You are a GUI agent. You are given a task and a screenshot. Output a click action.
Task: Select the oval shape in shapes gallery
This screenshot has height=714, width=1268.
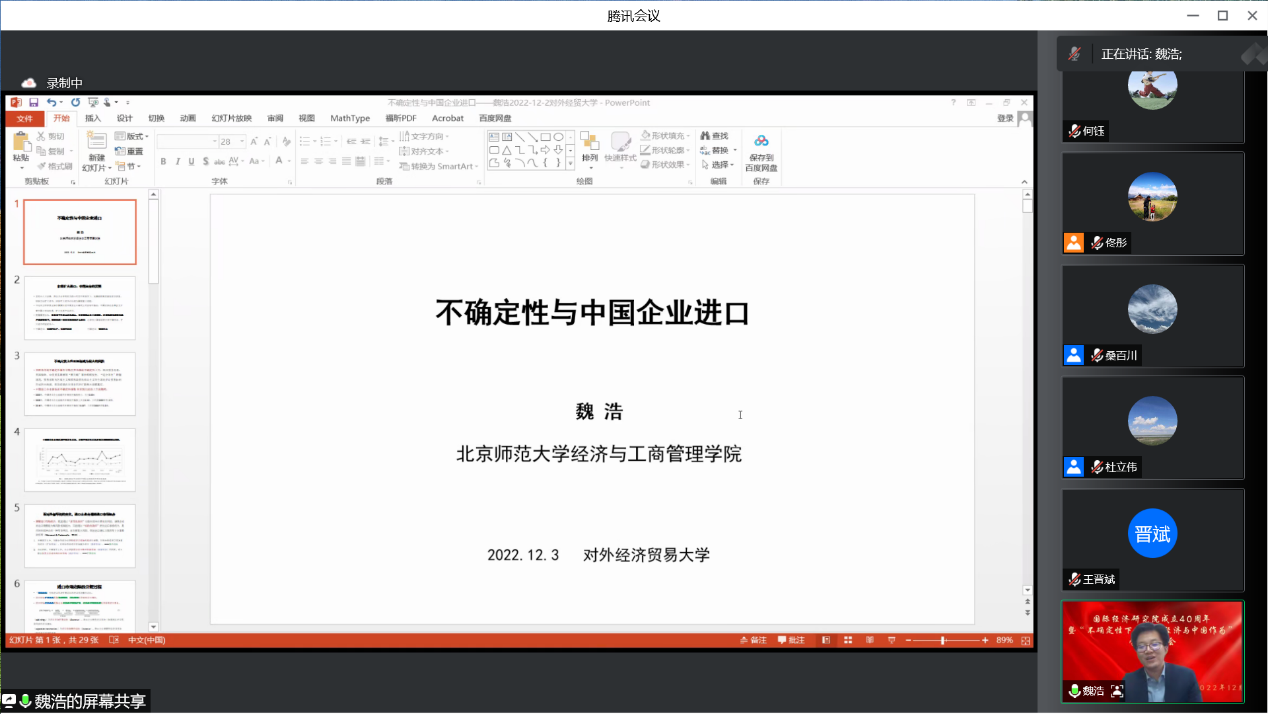click(x=558, y=137)
